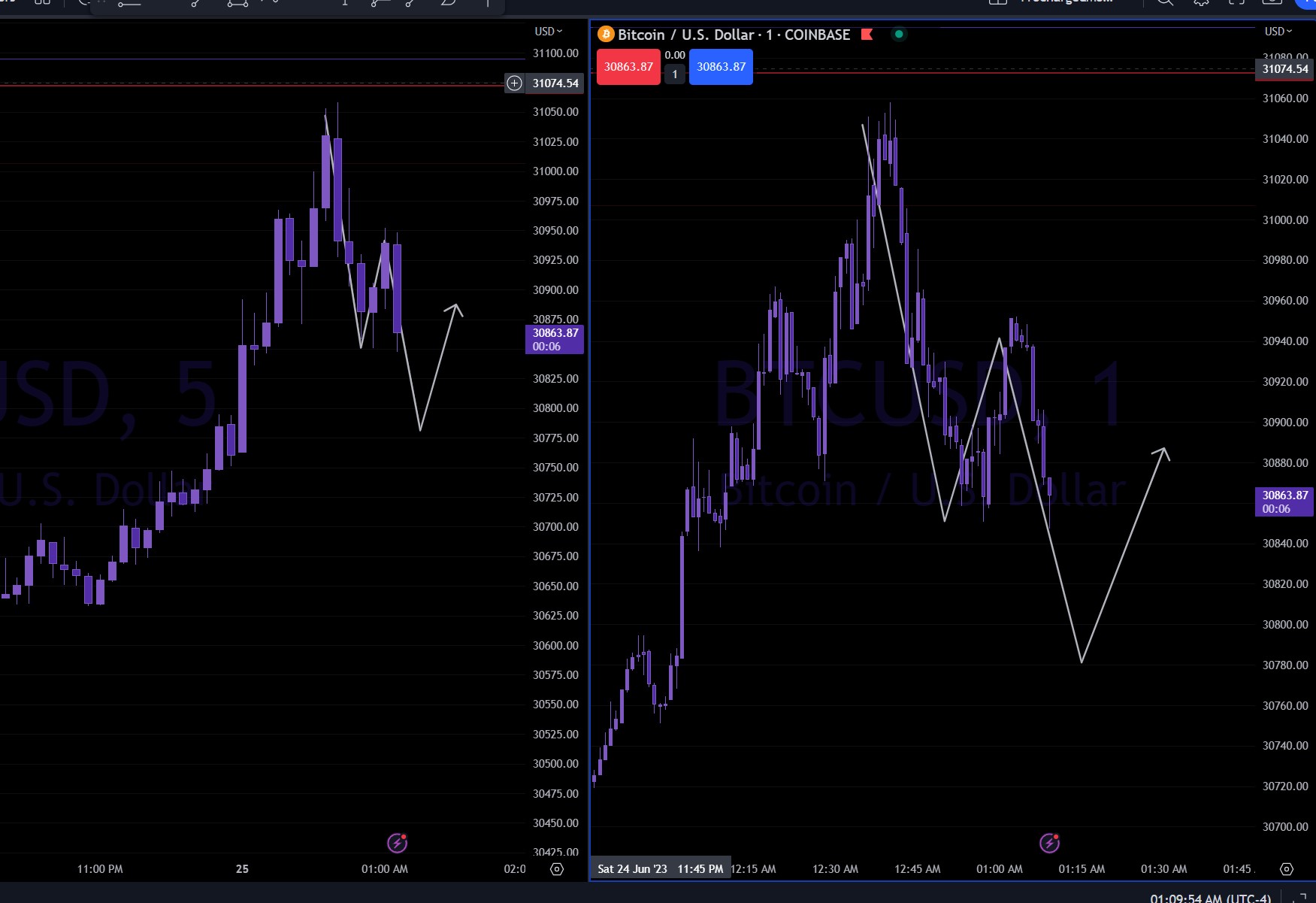The height and width of the screenshot is (903, 1316).
Task: Open the left chart's time axis settings icon
Action: point(557,869)
